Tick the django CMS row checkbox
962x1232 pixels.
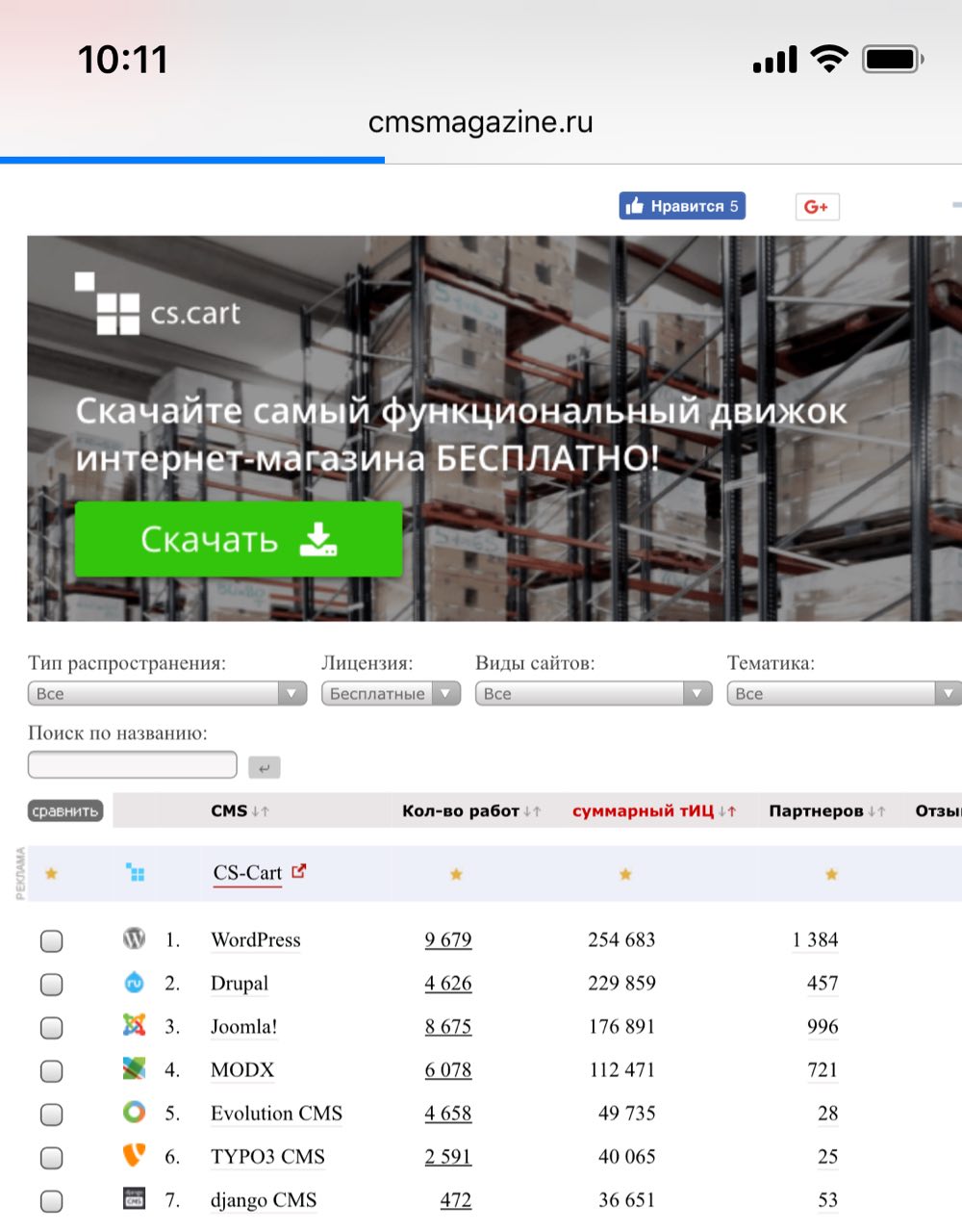tap(52, 1200)
